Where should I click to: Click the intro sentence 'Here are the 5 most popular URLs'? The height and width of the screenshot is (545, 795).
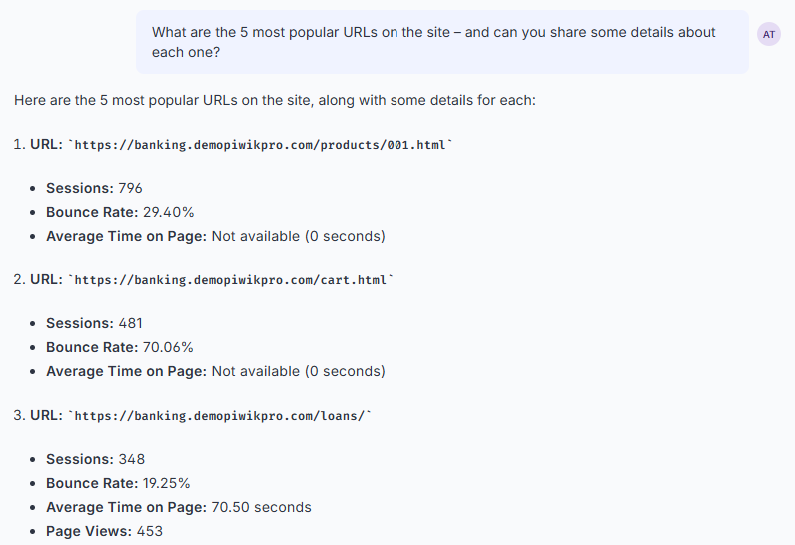click(275, 100)
